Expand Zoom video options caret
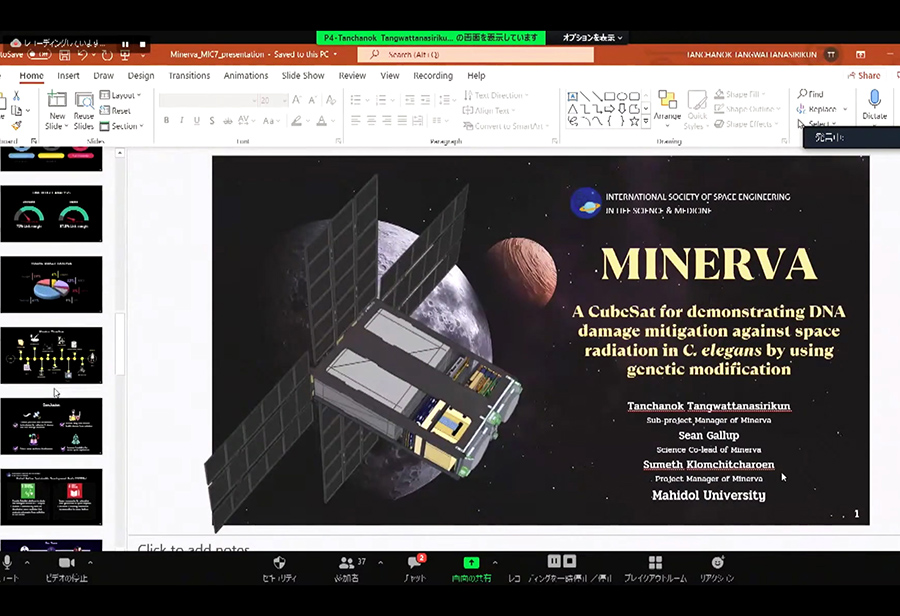Viewport: 900px width, 616px height. (x=90, y=563)
